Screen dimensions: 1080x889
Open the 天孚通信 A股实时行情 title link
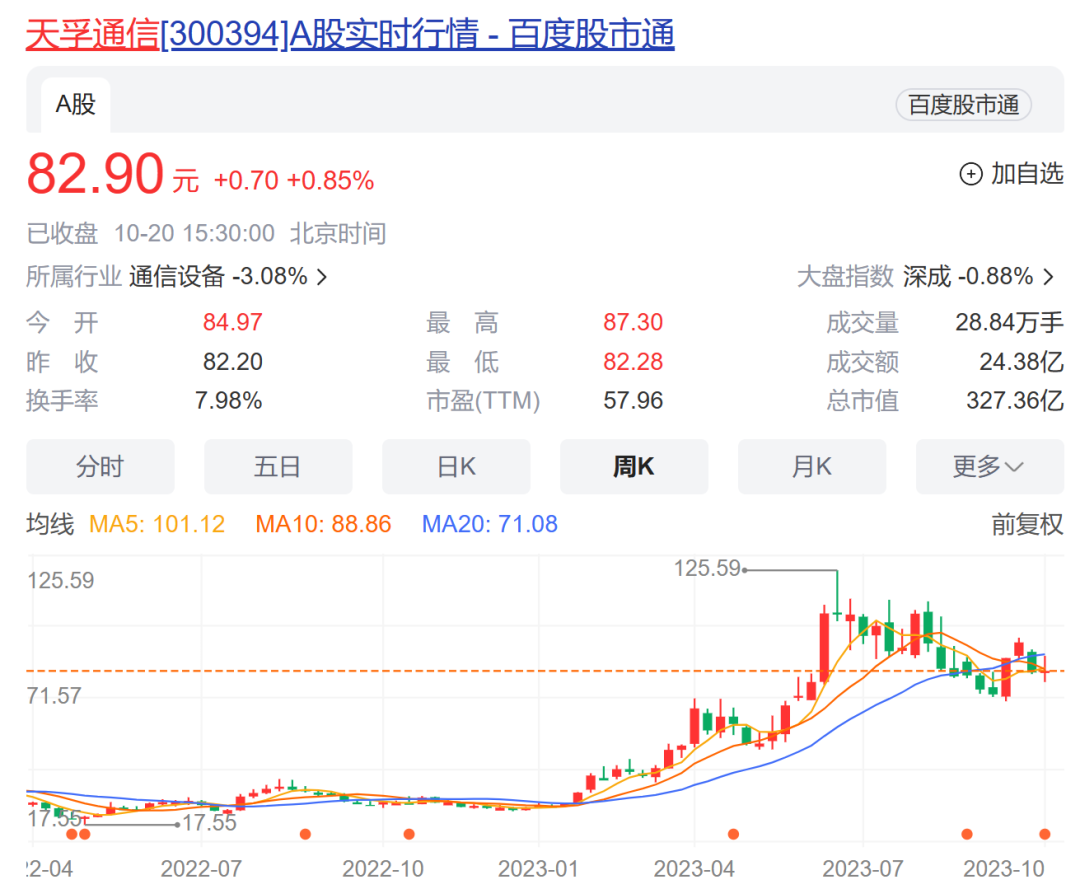(x=350, y=34)
